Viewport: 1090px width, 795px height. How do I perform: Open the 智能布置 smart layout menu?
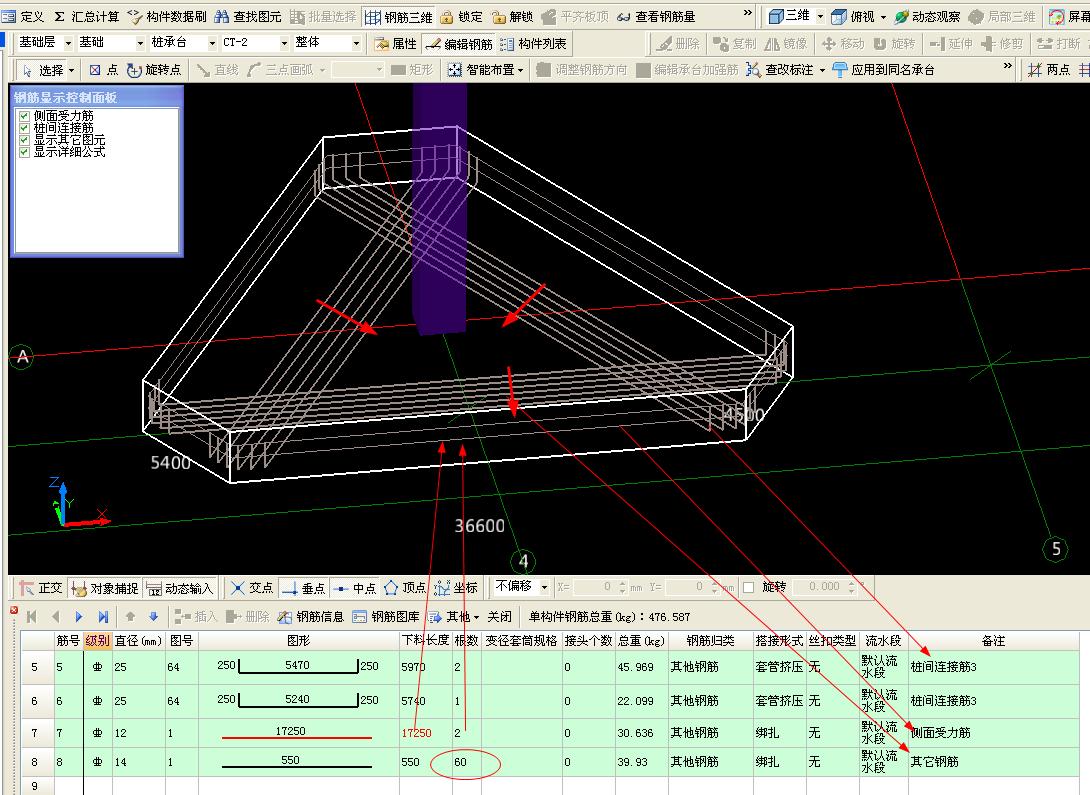[x=486, y=70]
